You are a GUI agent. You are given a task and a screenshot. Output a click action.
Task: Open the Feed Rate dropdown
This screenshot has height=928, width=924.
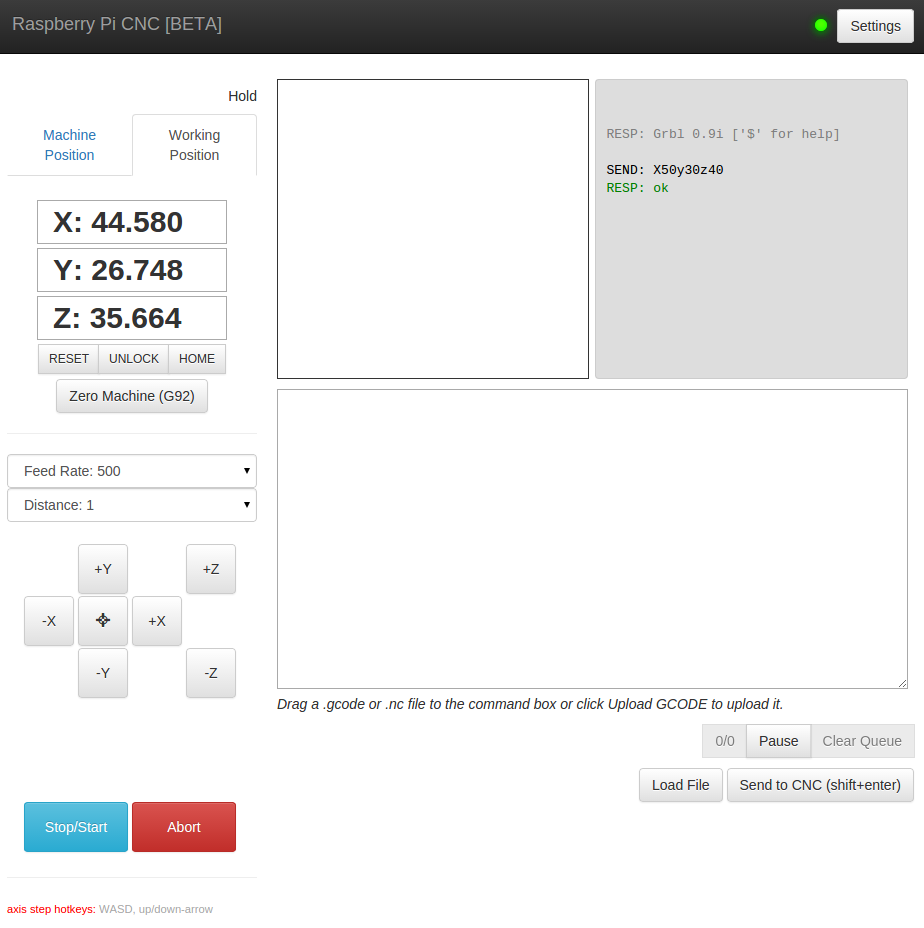click(x=132, y=471)
